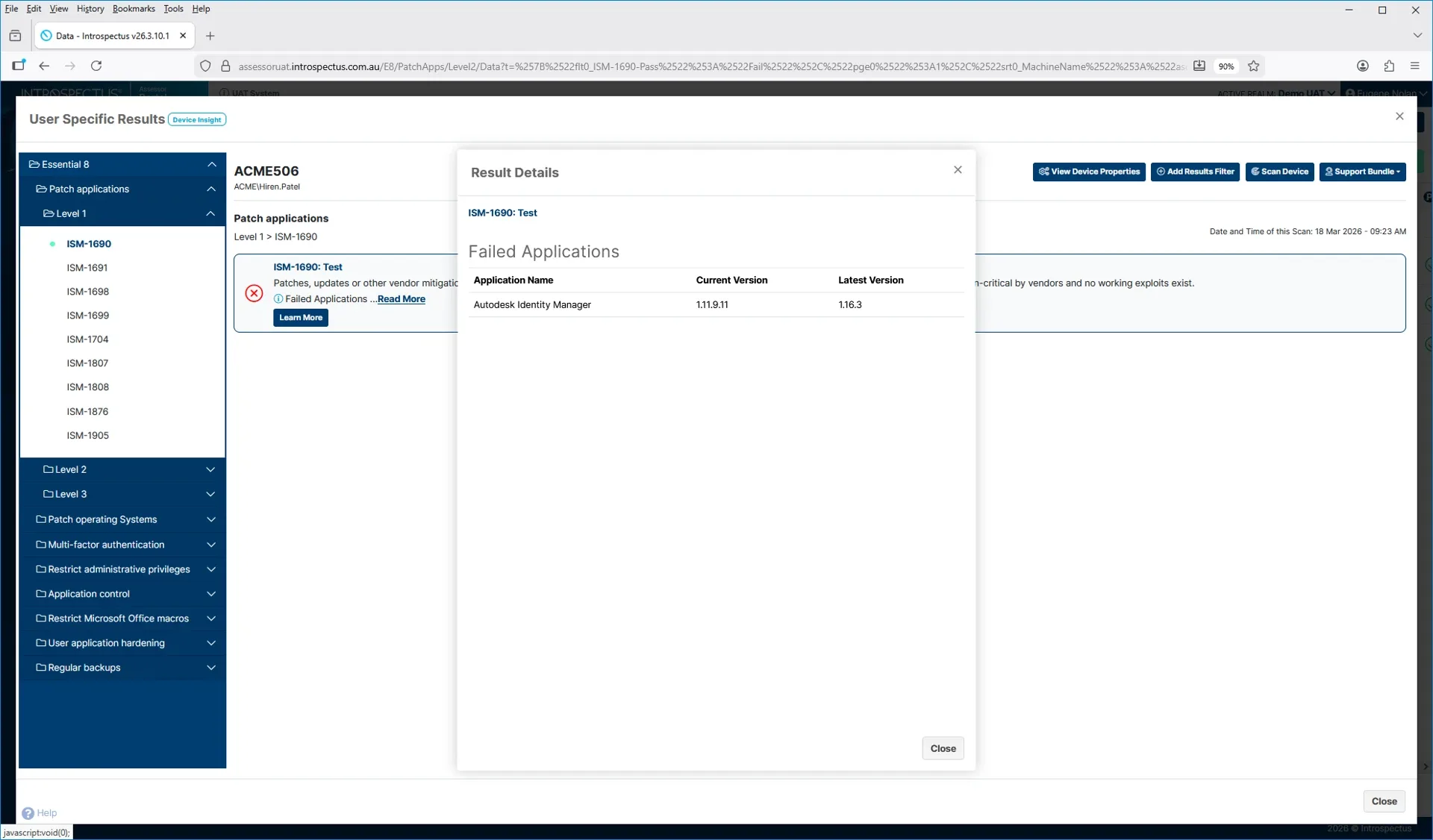Bookmark this page with star icon
Image resolution: width=1433 pixels, height=840 pixels.
coord(1254,66)
